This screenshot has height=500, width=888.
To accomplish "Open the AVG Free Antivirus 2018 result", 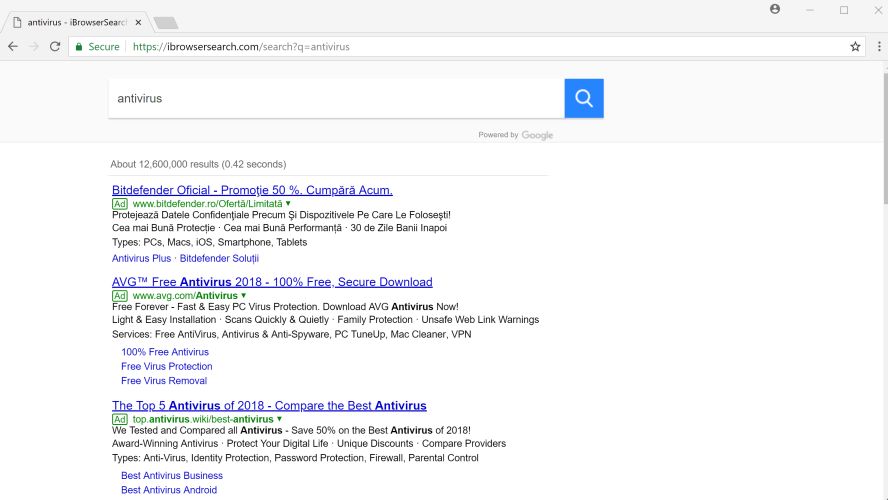I will [272, 282].
